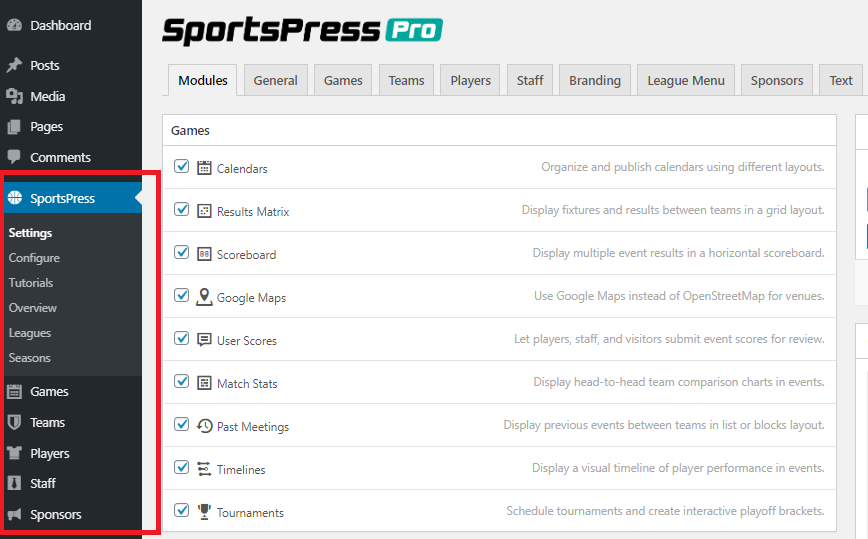Click the Sponsors megaphone icon
The image size is (868, 539).
click(x=14, y=514)
